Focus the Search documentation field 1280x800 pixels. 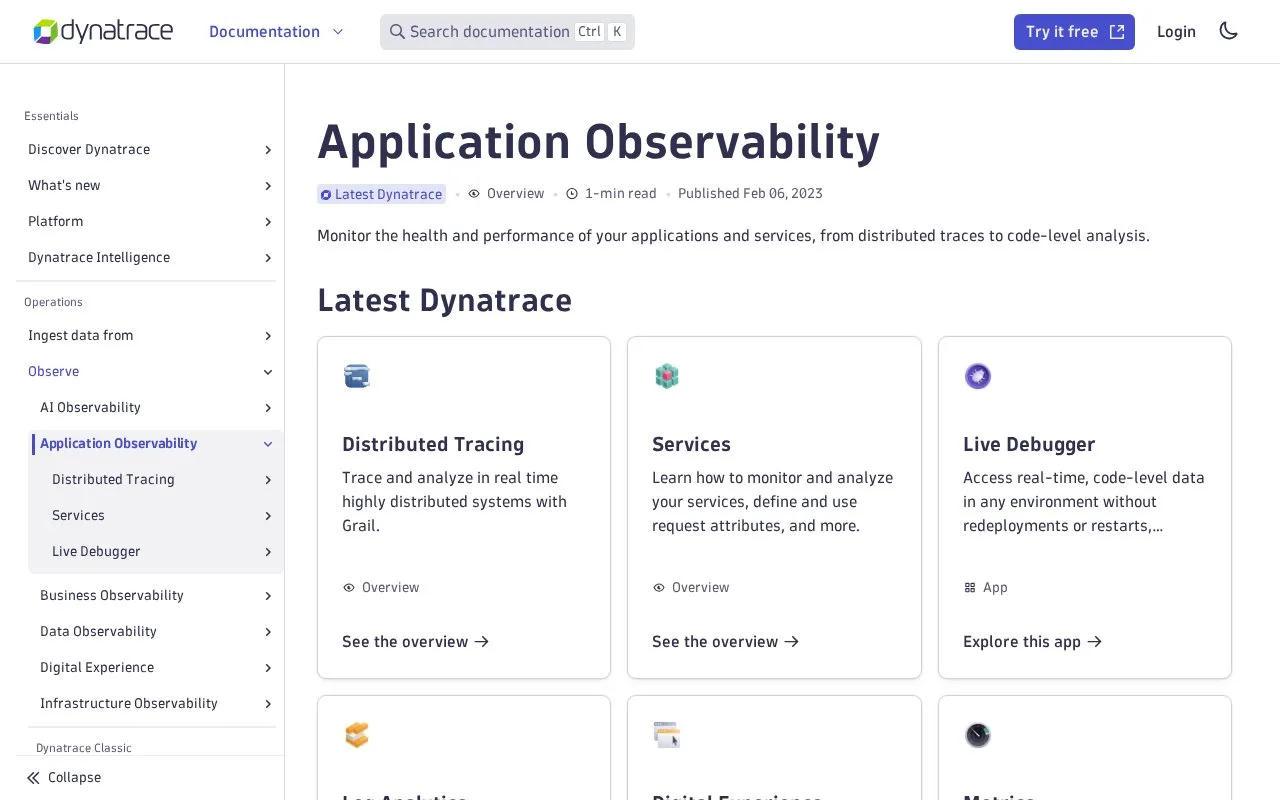point(507,32)
